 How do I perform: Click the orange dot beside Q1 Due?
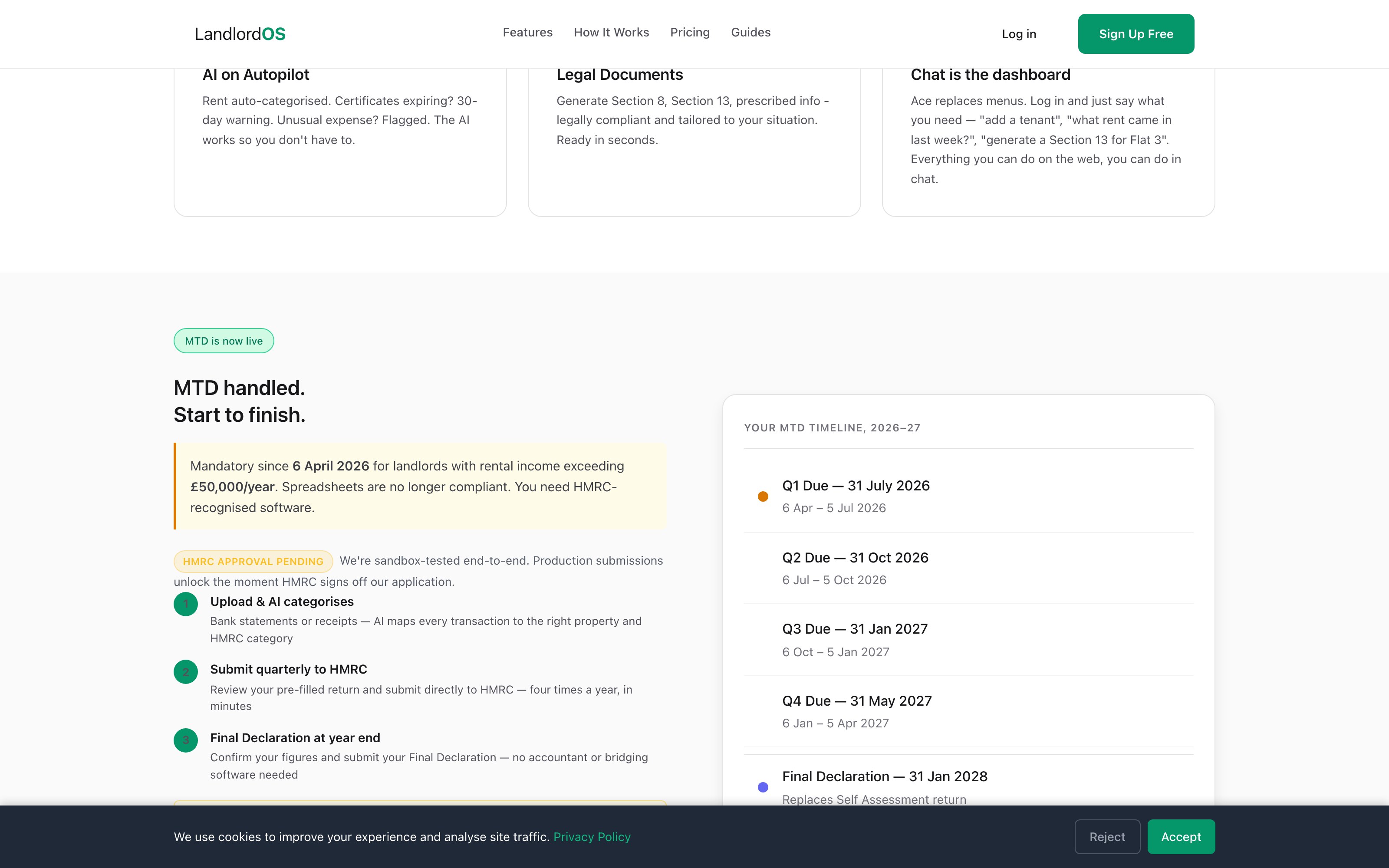[763, 496]
